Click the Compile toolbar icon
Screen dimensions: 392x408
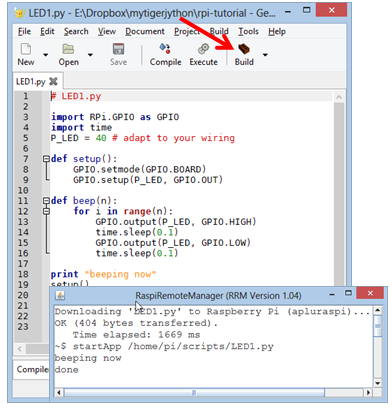click(x=165, y=49)
